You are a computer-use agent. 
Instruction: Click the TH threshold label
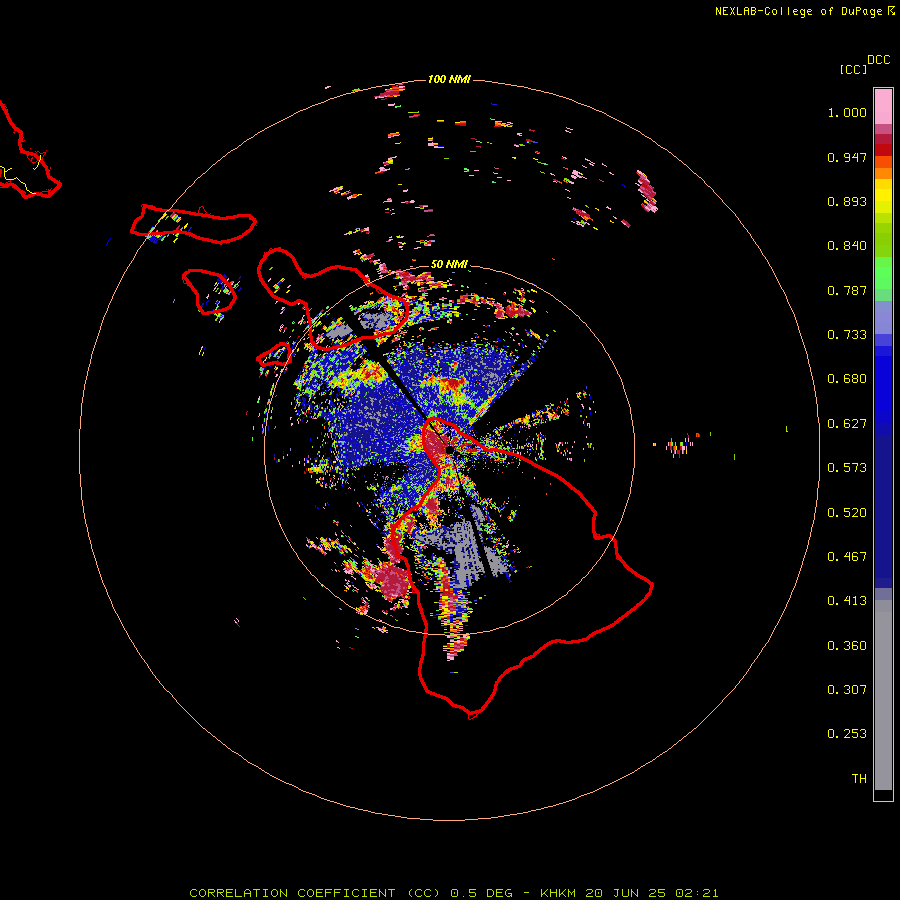(x=859, y=779)
